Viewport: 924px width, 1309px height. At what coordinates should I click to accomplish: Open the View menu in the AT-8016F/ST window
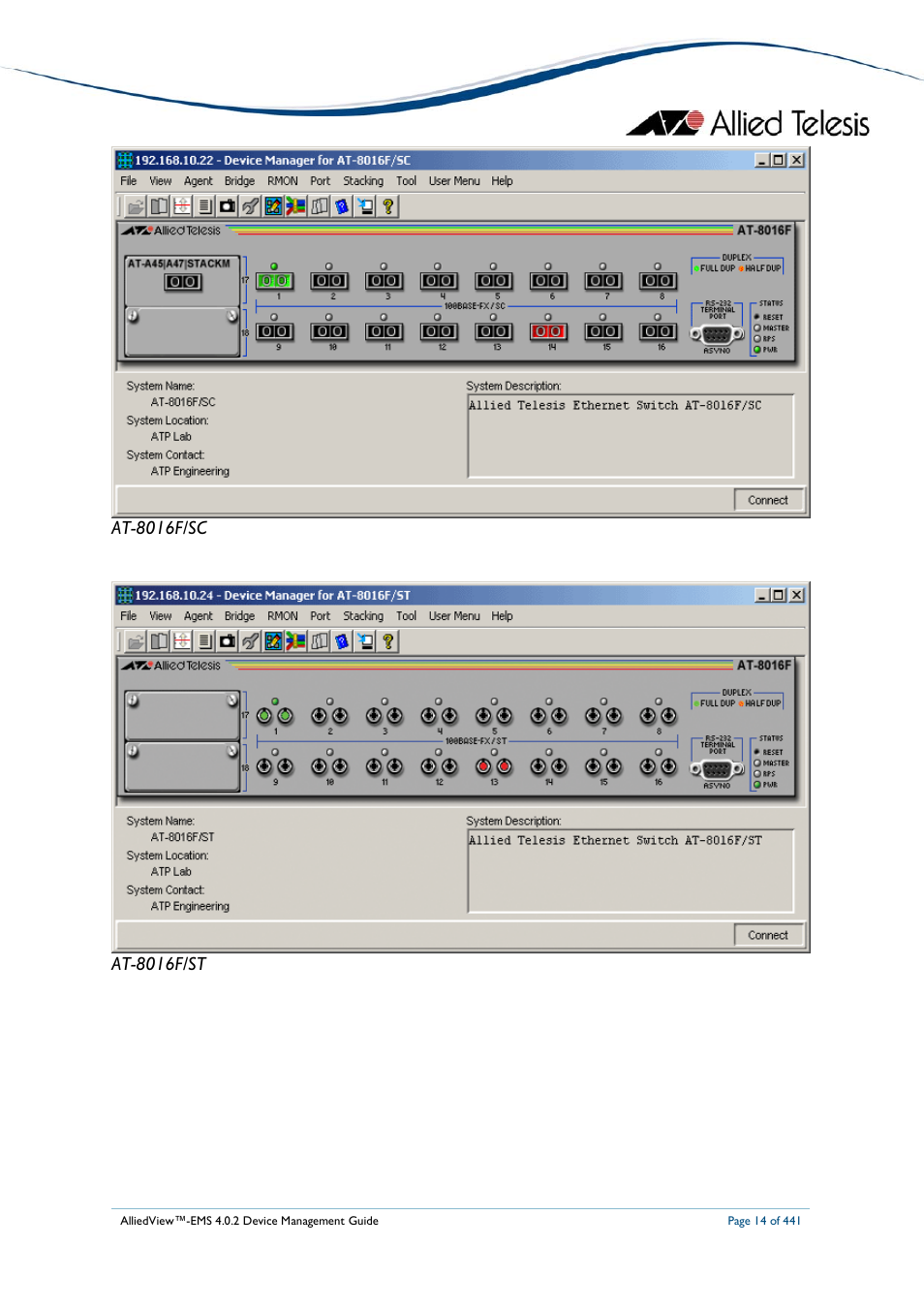161,616
